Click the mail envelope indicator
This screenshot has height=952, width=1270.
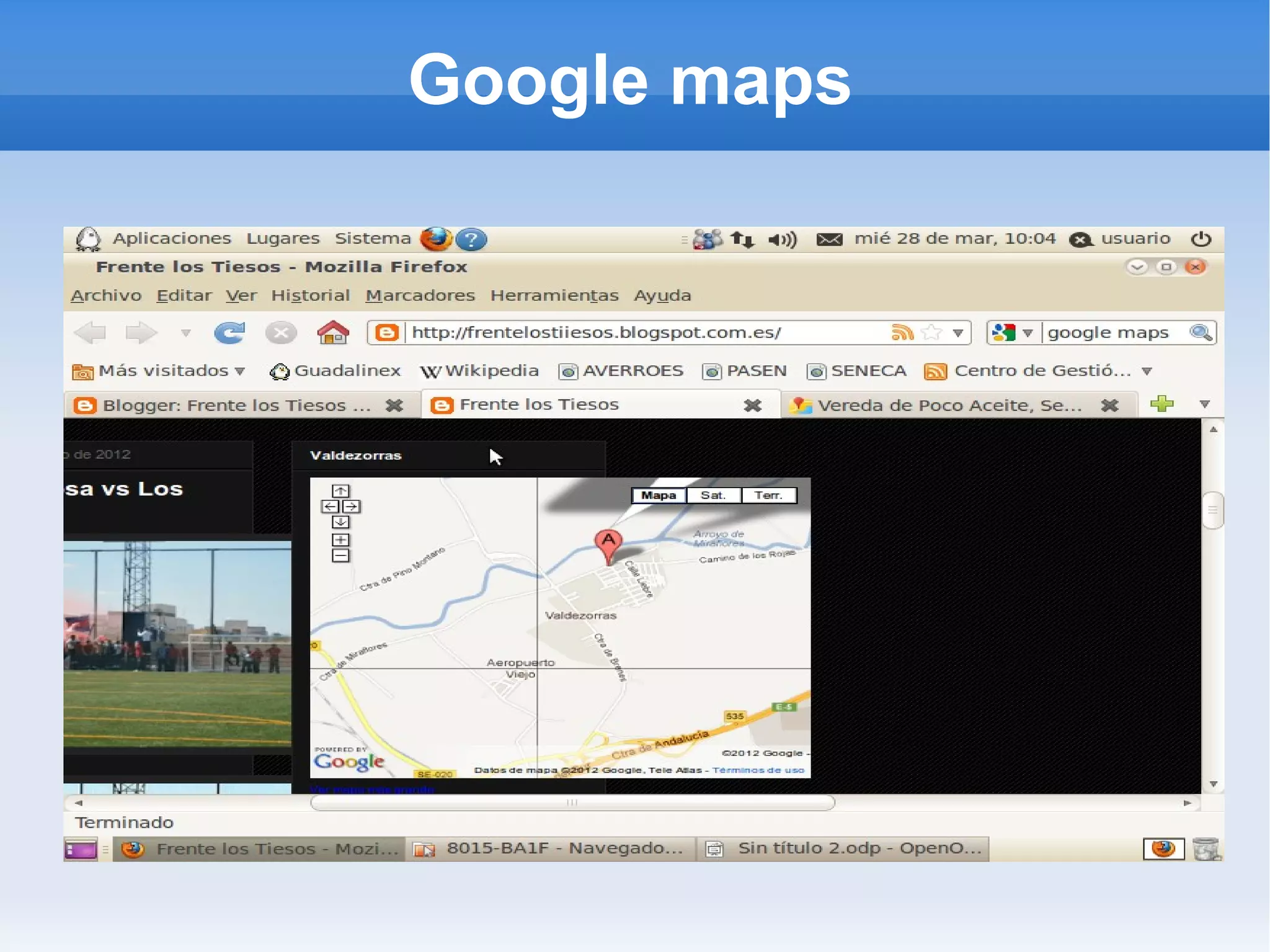pyautogui.click(x=829, y=239)
